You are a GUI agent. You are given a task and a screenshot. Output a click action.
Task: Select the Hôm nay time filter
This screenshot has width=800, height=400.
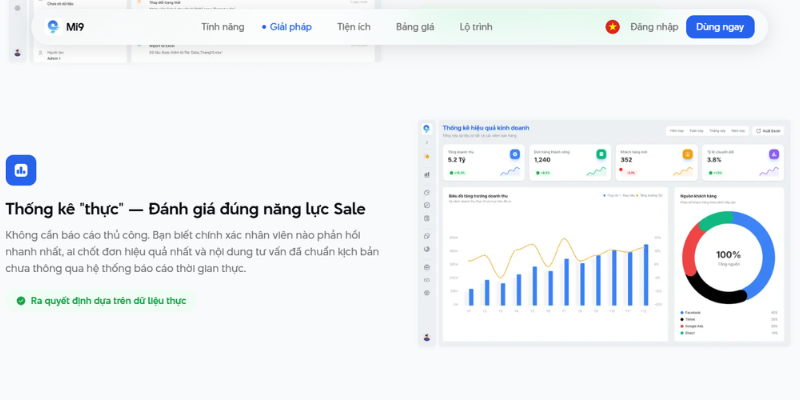point(677,130)
